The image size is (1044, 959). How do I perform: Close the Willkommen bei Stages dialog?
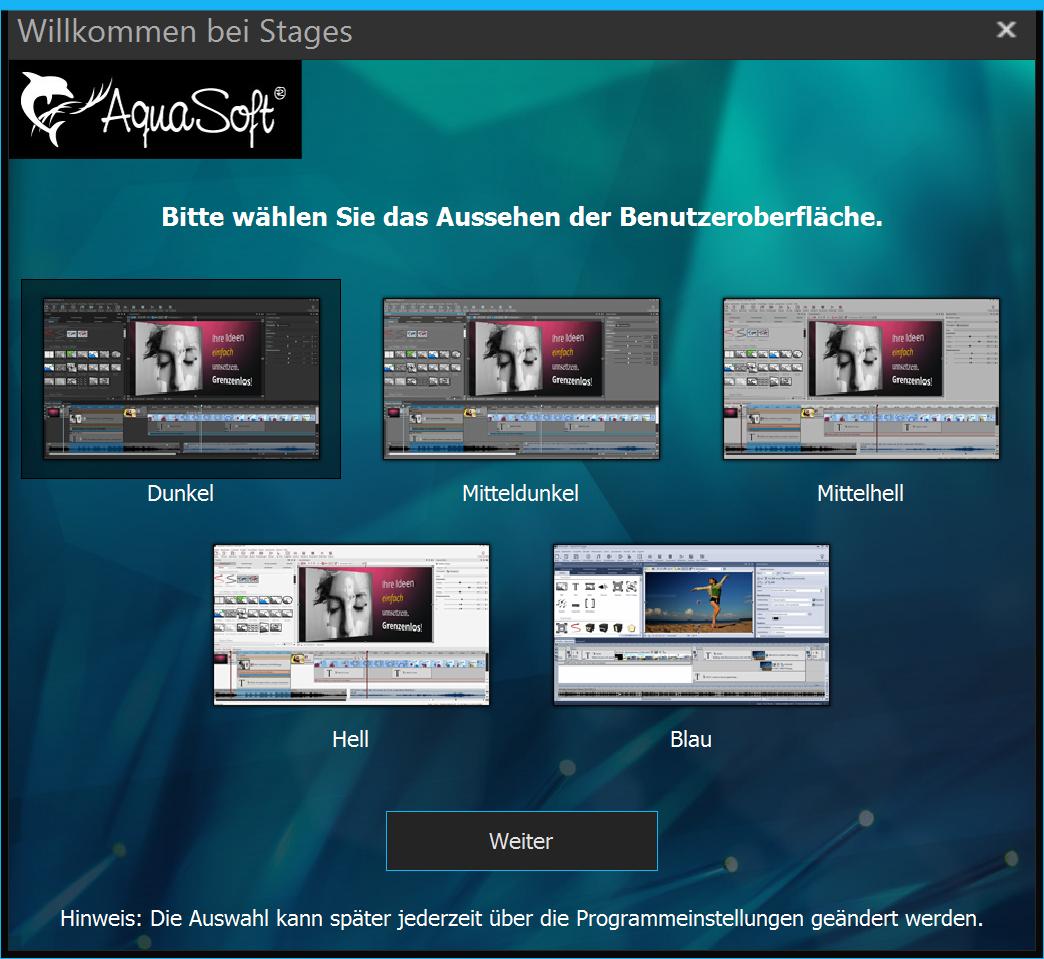(1006, 30)
